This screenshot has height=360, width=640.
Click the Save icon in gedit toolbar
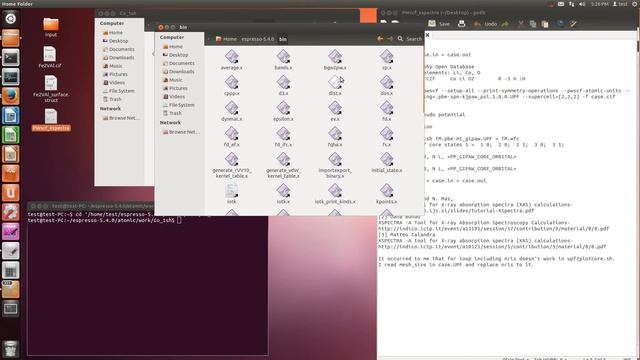[x=439, y=24]
